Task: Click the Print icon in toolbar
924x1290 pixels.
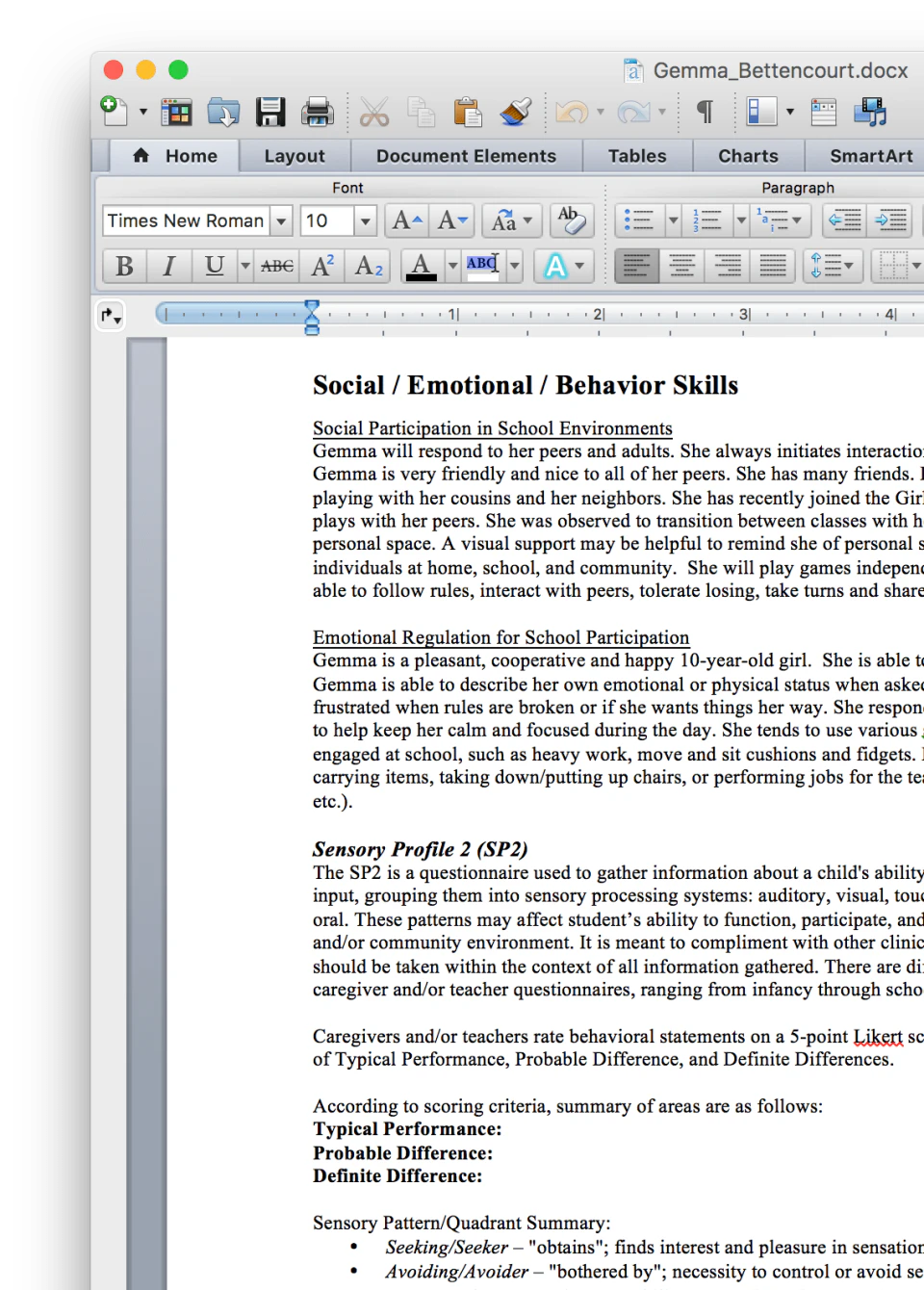Action: click(317, 113)
